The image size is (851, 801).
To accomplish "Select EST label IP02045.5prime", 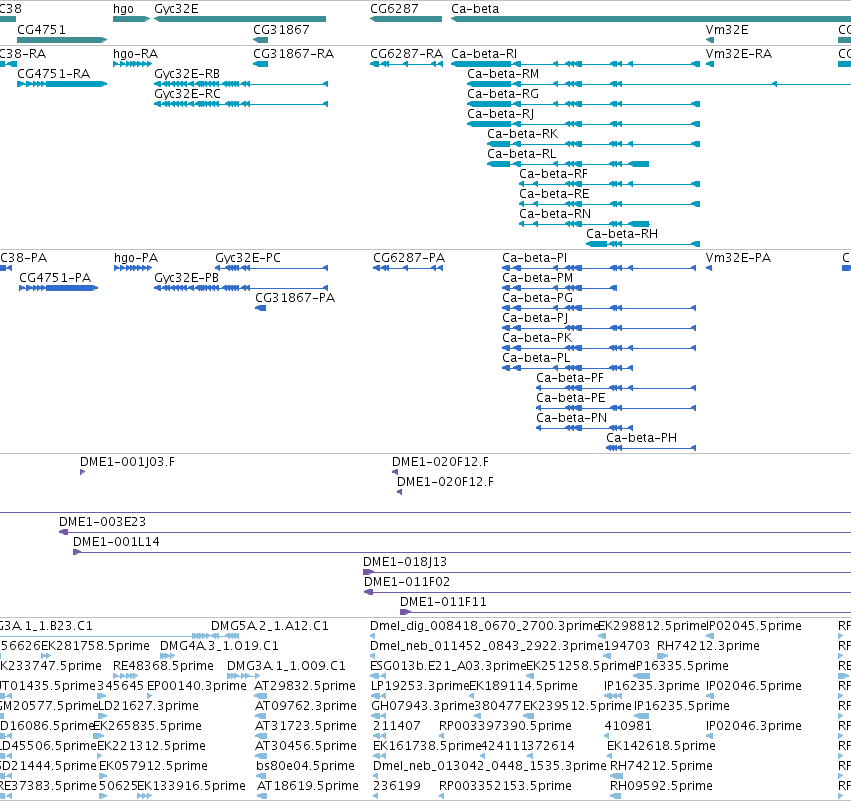I will (754, 626).
